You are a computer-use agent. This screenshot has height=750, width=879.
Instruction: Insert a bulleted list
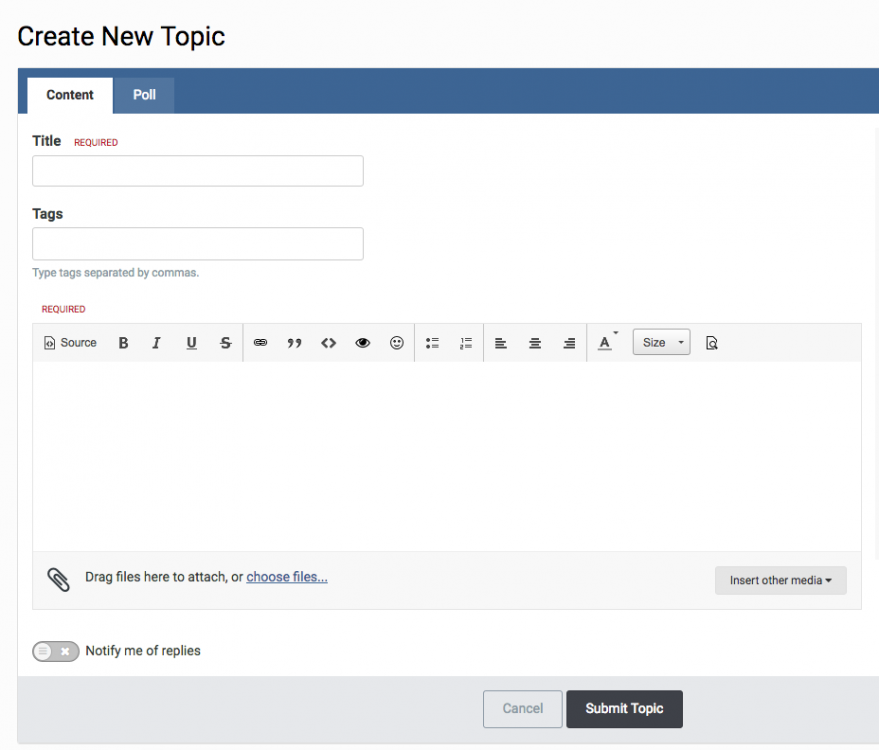tap(432, 342)
